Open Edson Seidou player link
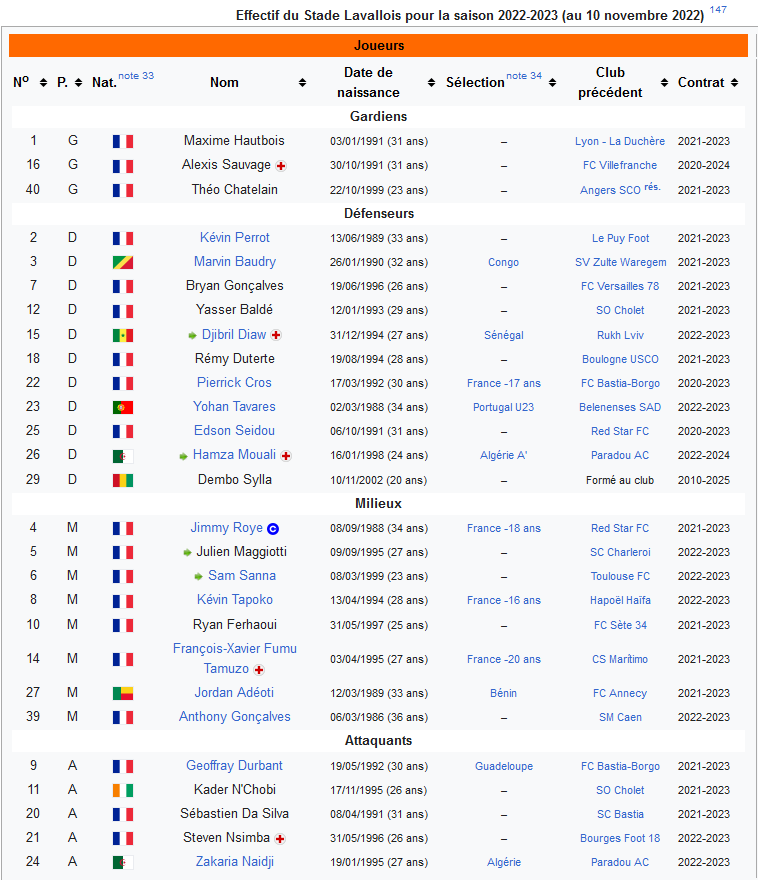This screenshot has height=880, width=758. (235, 430)
